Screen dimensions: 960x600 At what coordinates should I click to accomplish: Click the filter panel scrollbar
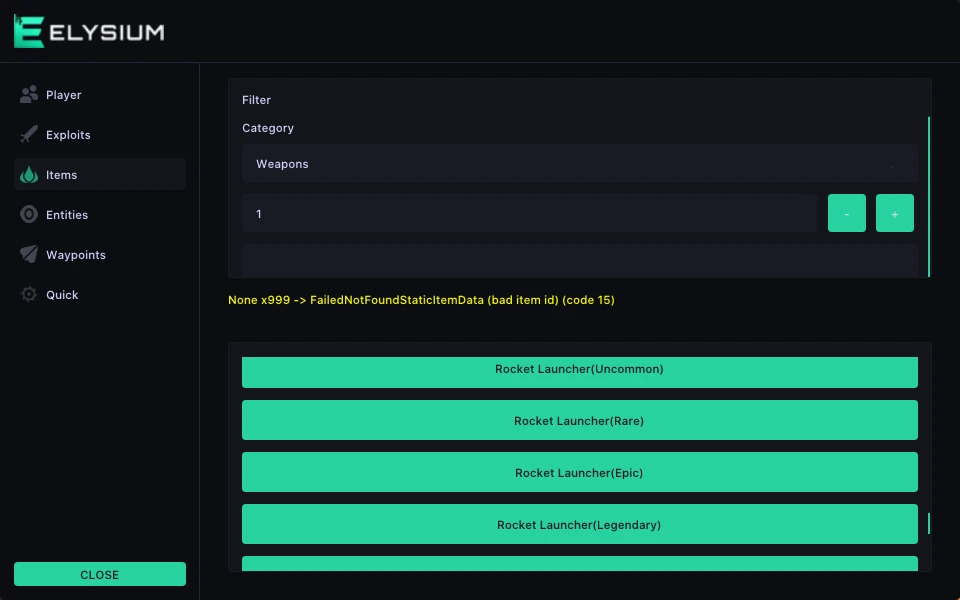coord(929,197)
